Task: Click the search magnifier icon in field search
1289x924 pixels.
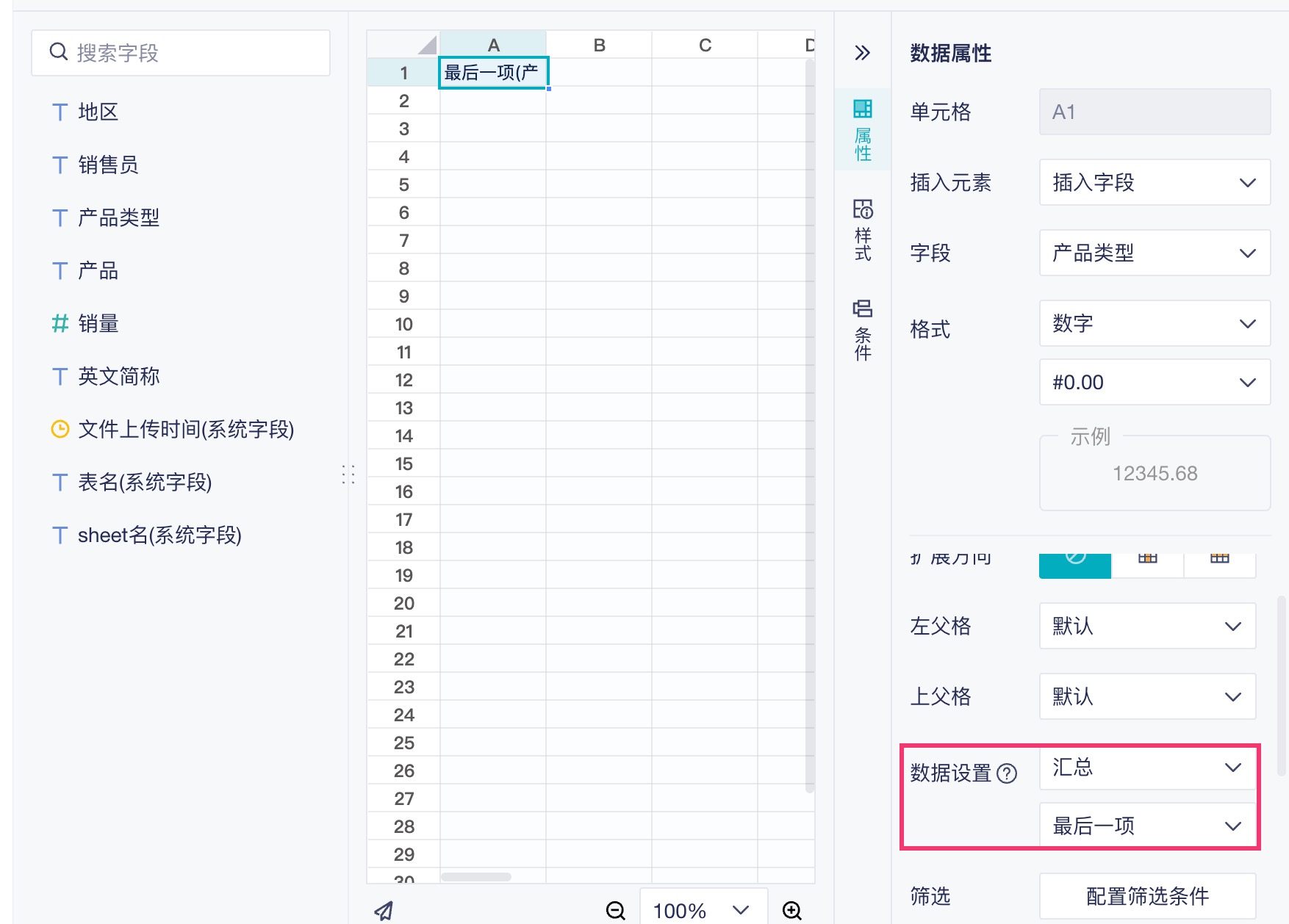Action: (58, 52)
